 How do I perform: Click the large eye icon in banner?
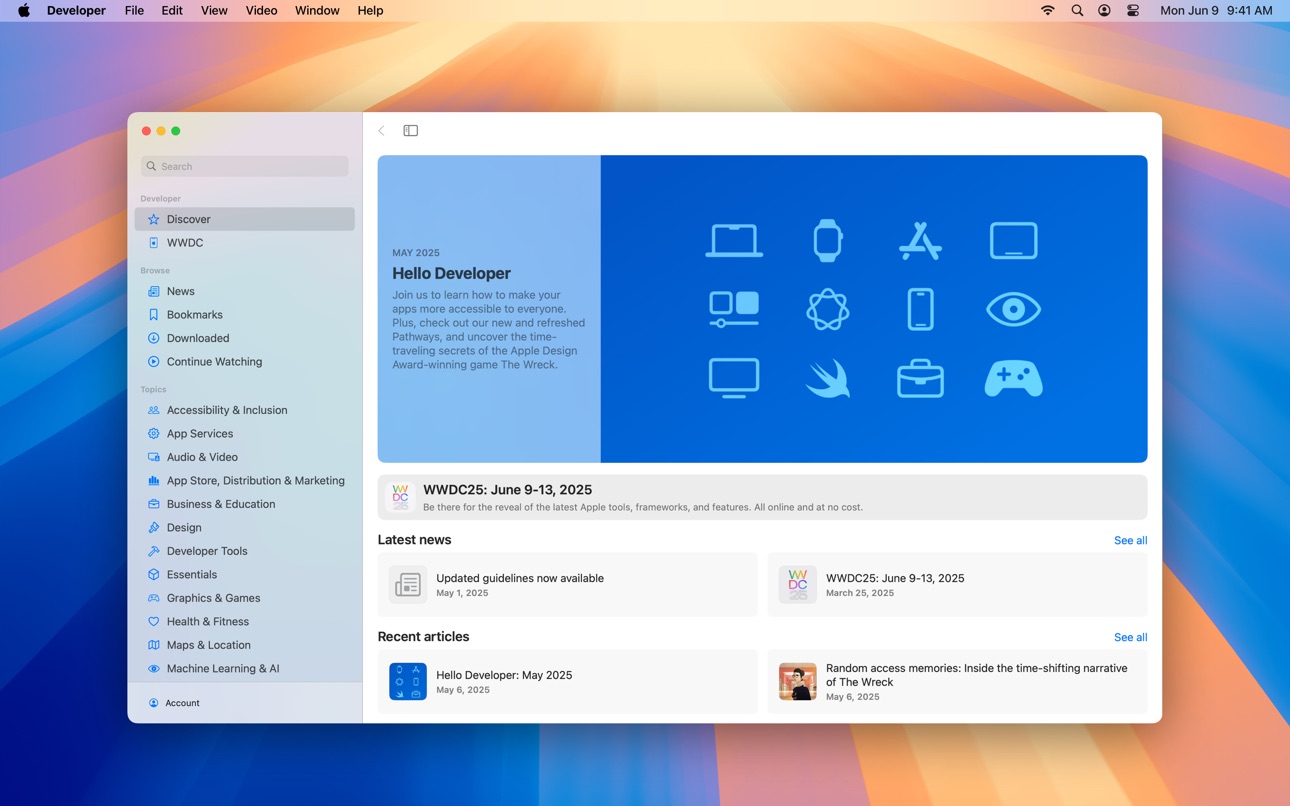pos(1013,309)
